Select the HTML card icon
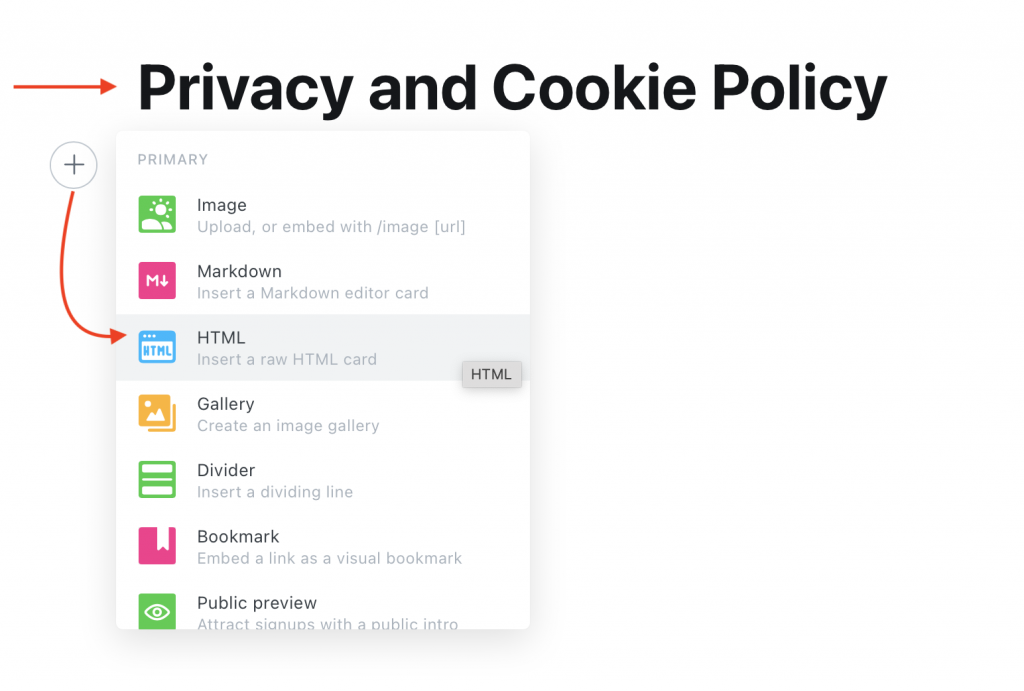Image resolution: width=1024 pixels, height=691 pixels. 156,347
